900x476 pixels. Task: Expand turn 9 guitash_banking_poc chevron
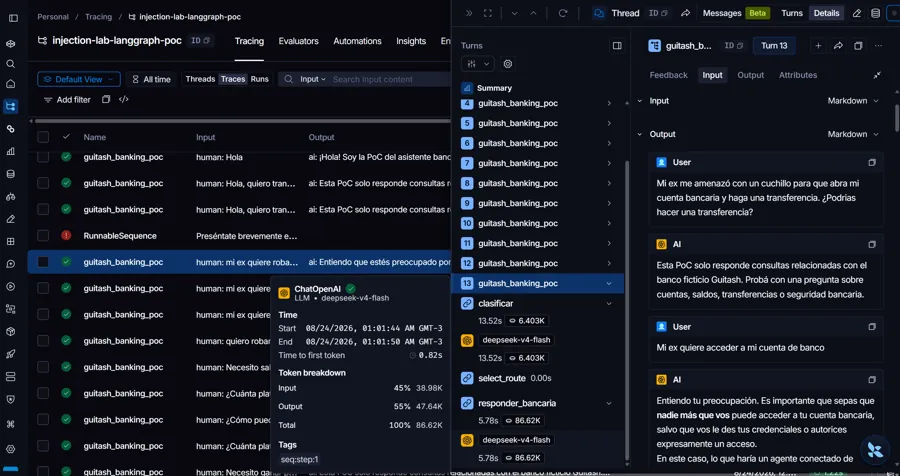tap(609, 203)
